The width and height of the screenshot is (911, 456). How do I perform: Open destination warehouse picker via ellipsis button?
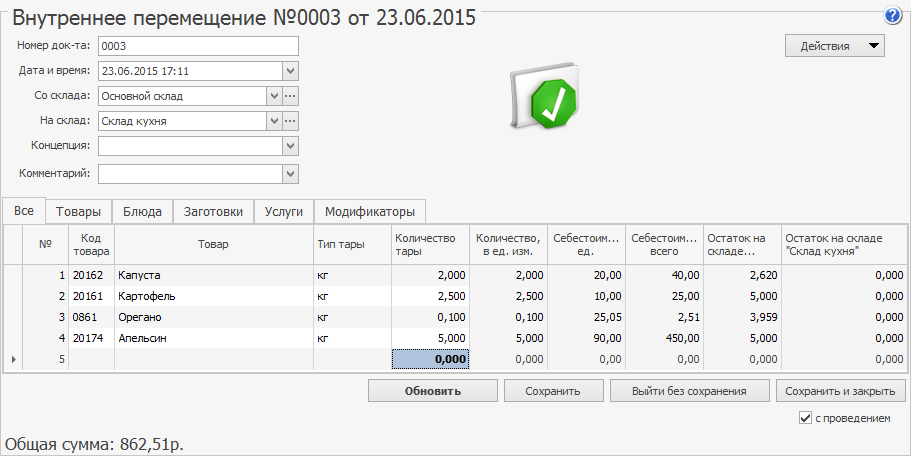[291, 121]
